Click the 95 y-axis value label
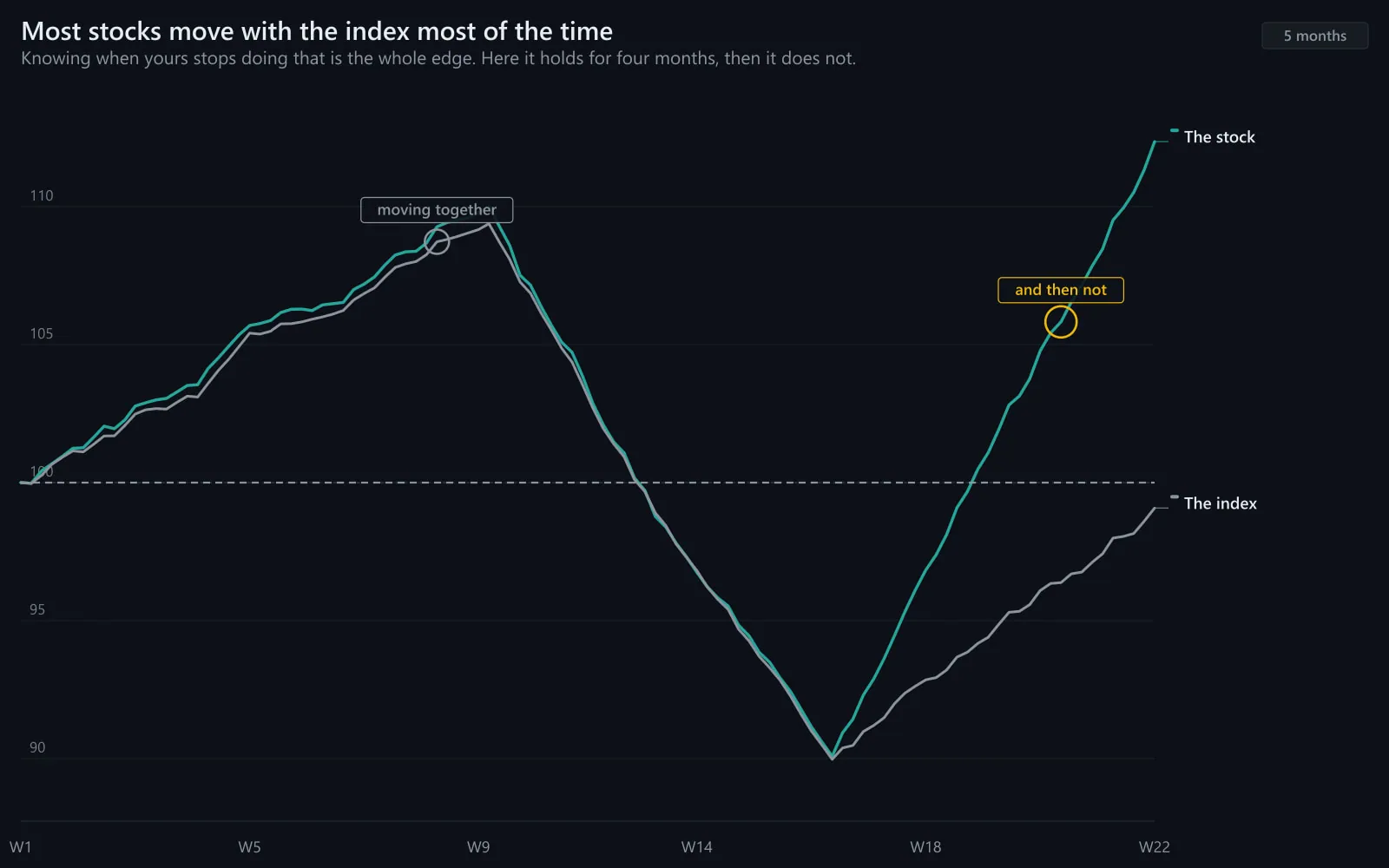1389x868 pixels. 37,610
